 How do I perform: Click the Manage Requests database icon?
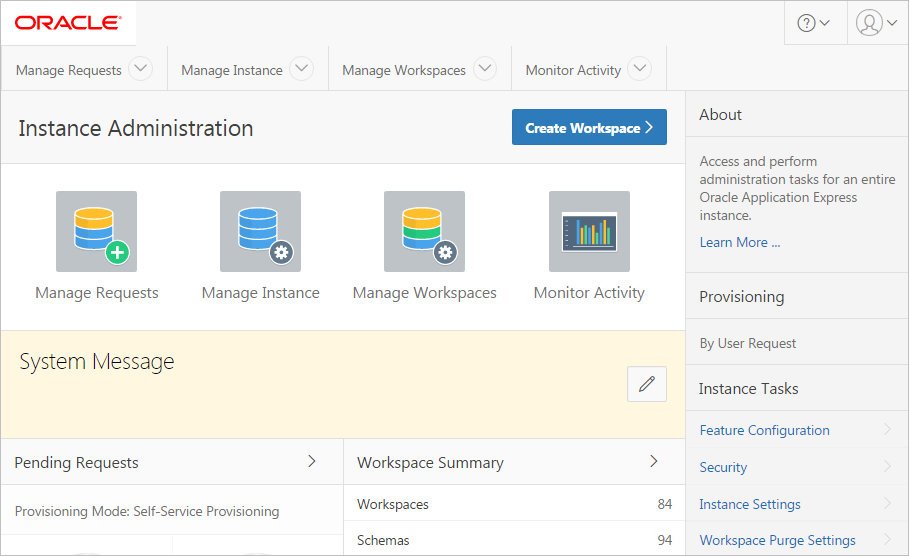tap(96, 231)
